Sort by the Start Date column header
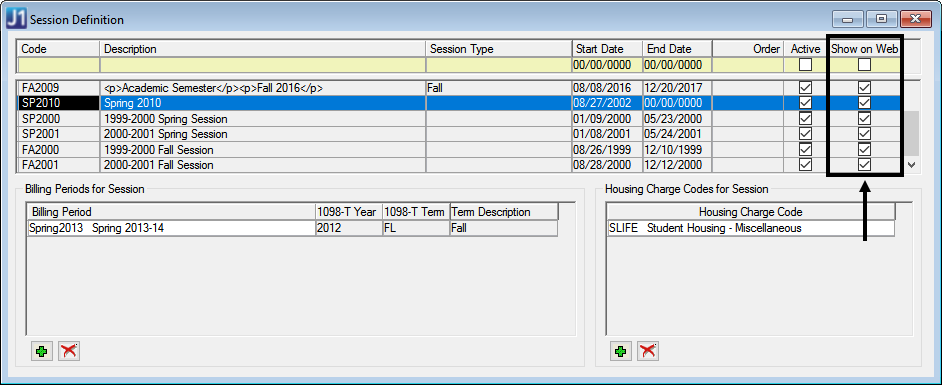The image size is (942, 385). 607,49
